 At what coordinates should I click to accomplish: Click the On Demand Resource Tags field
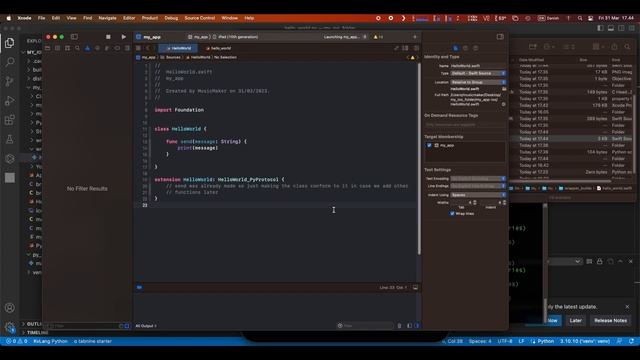tap(465, 124)
